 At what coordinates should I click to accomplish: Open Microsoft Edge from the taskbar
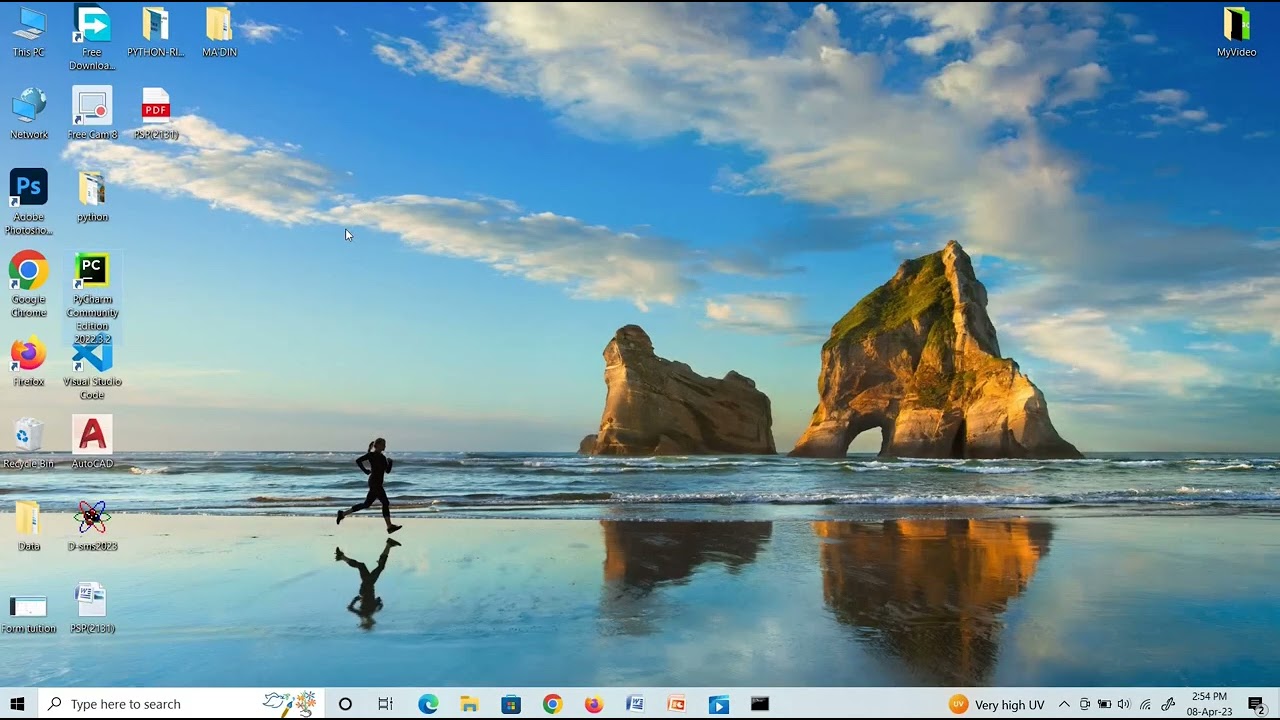[x=428, y=704]
